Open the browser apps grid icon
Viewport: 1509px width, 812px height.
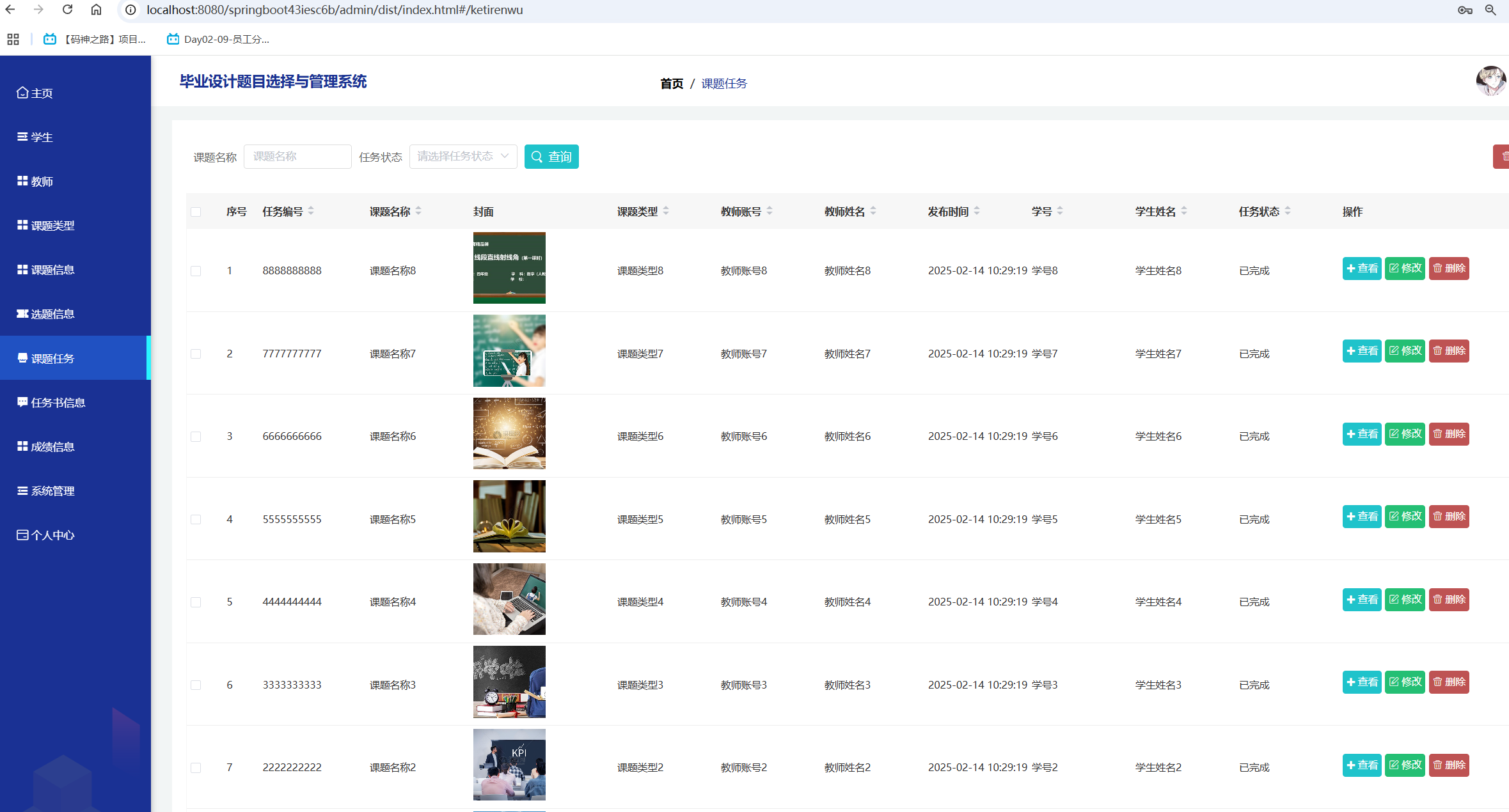(13, 40)
